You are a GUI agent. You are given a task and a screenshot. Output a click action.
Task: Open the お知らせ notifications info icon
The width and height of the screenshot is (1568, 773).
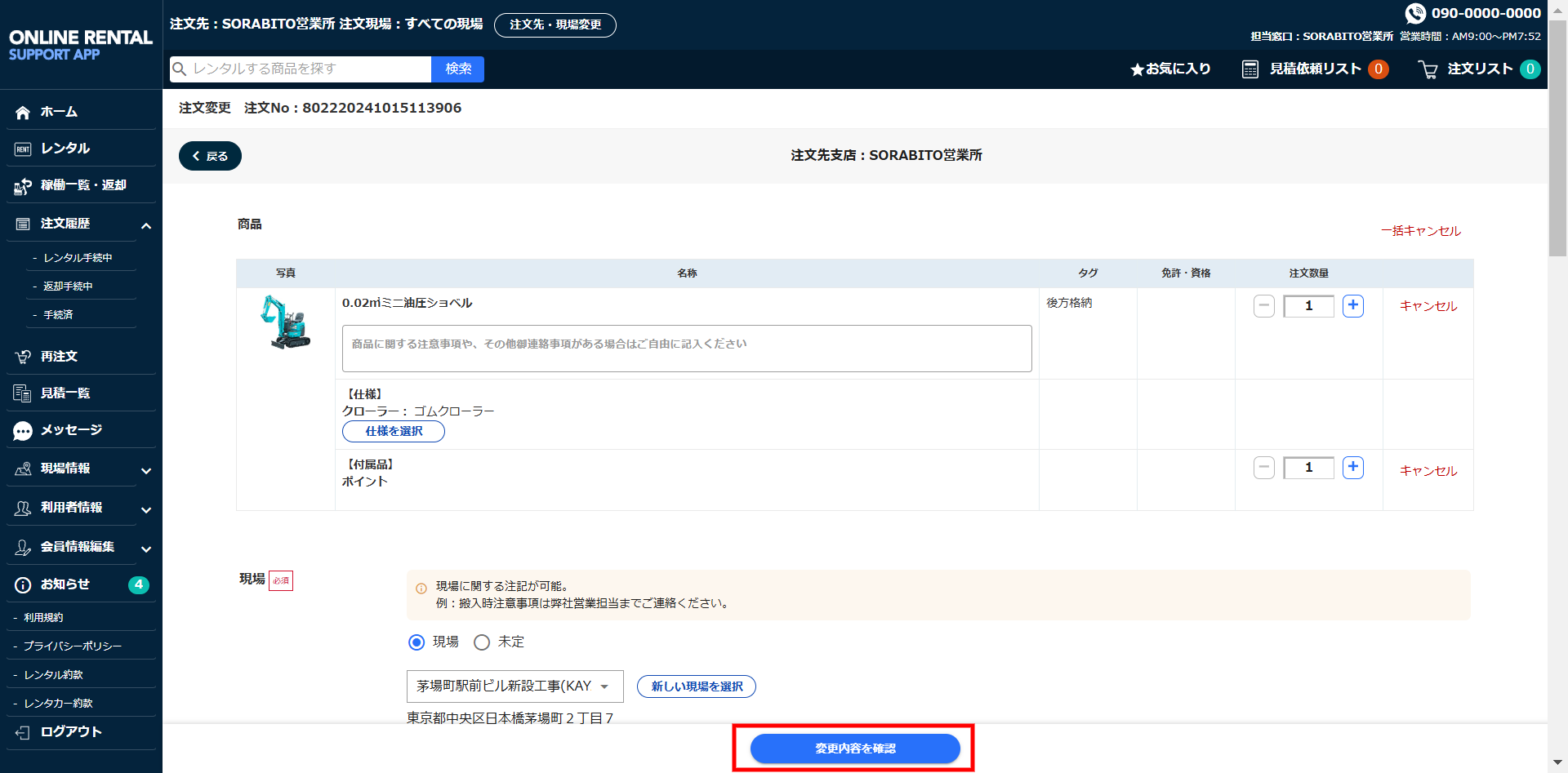tap(23, 585)
